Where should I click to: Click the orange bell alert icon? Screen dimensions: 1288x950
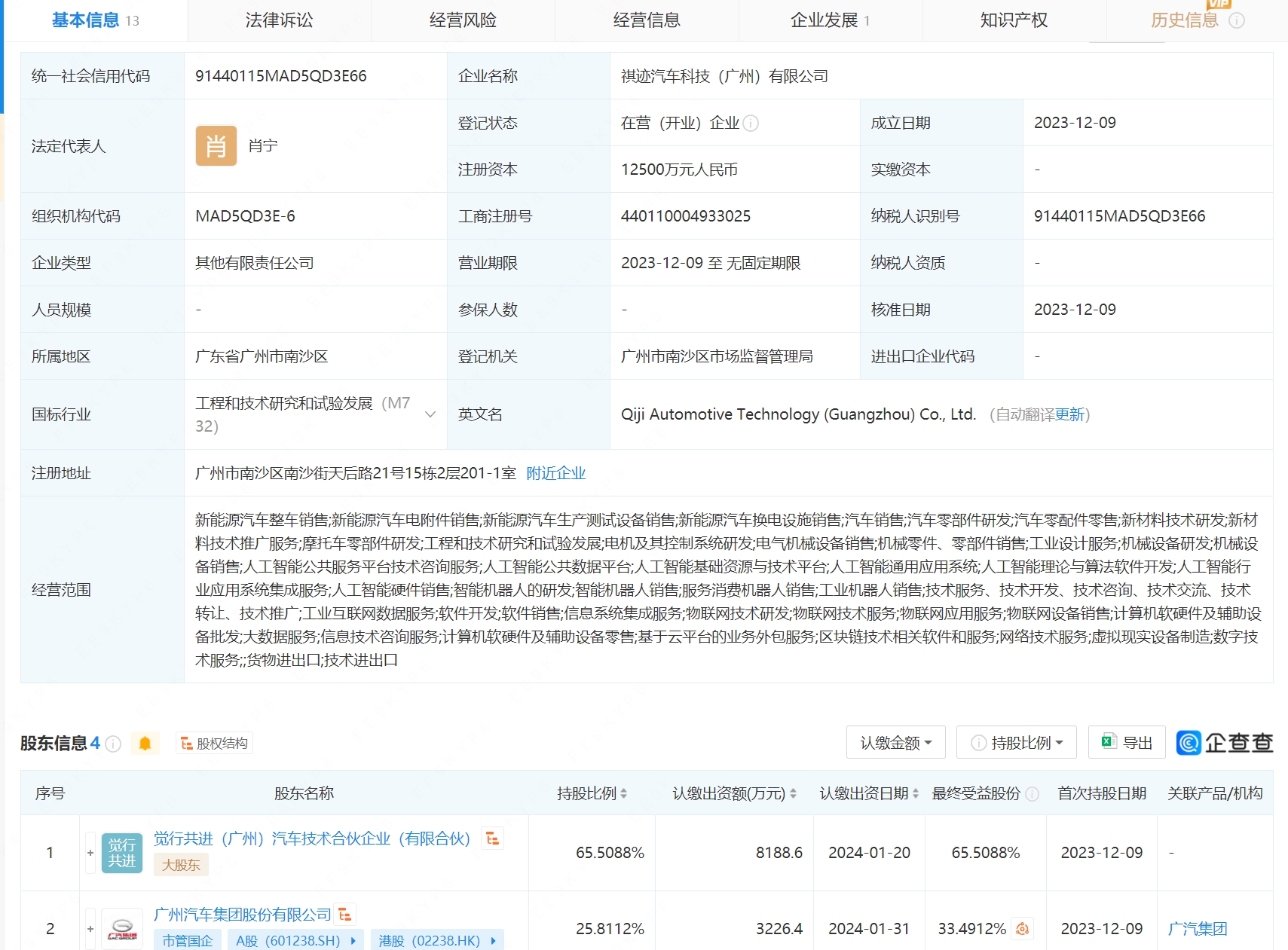tap(145, 744)
